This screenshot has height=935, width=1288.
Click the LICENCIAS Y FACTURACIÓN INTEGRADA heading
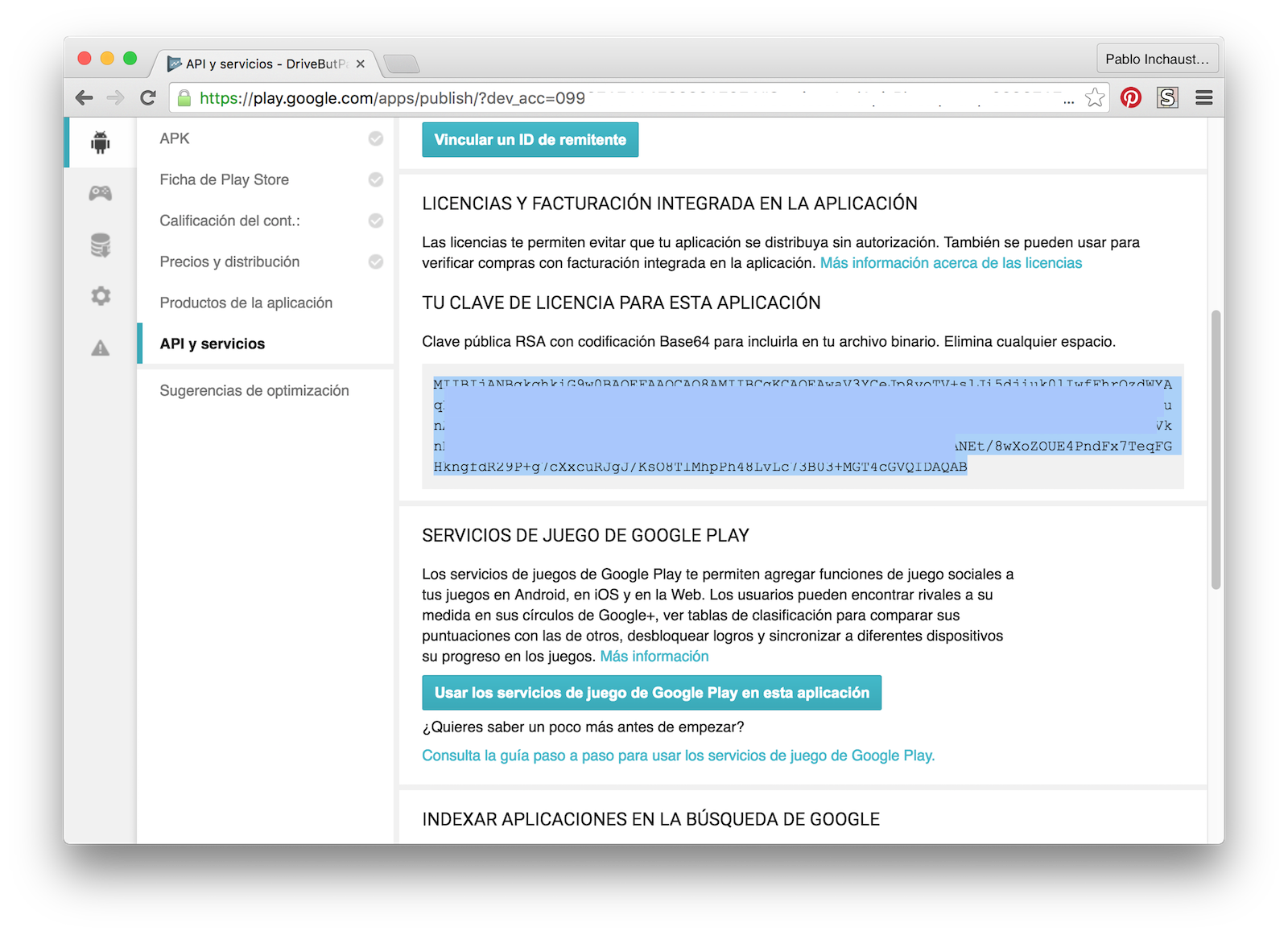(669, 204)
